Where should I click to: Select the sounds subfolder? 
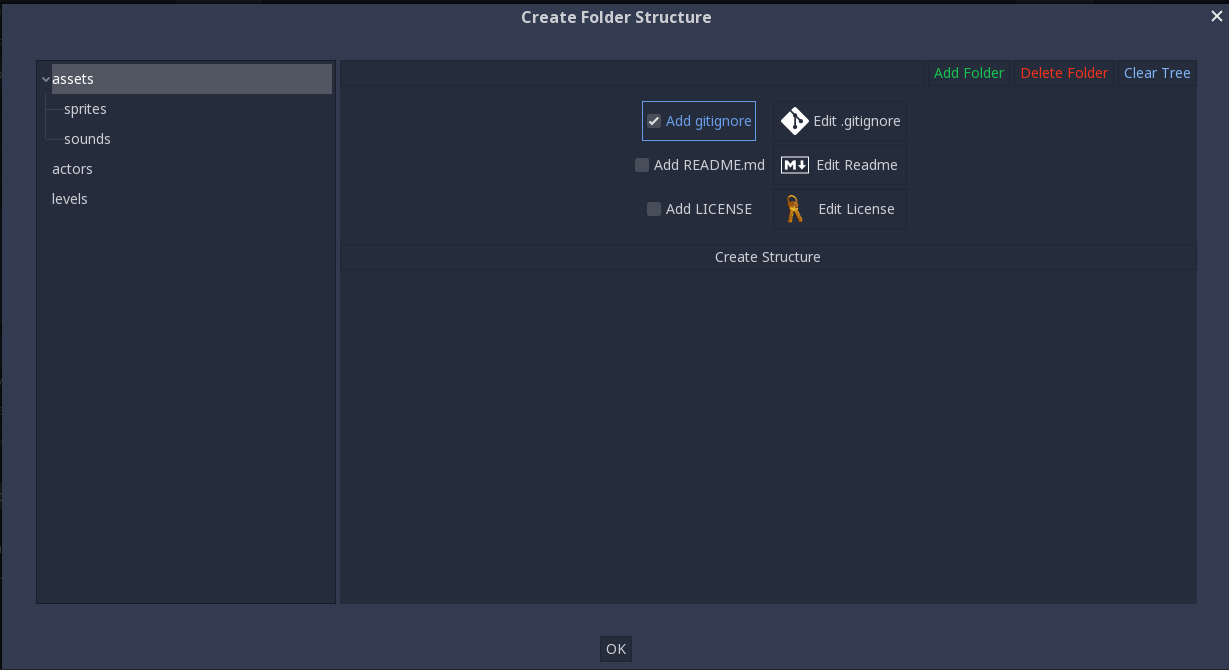pos(87,139)
